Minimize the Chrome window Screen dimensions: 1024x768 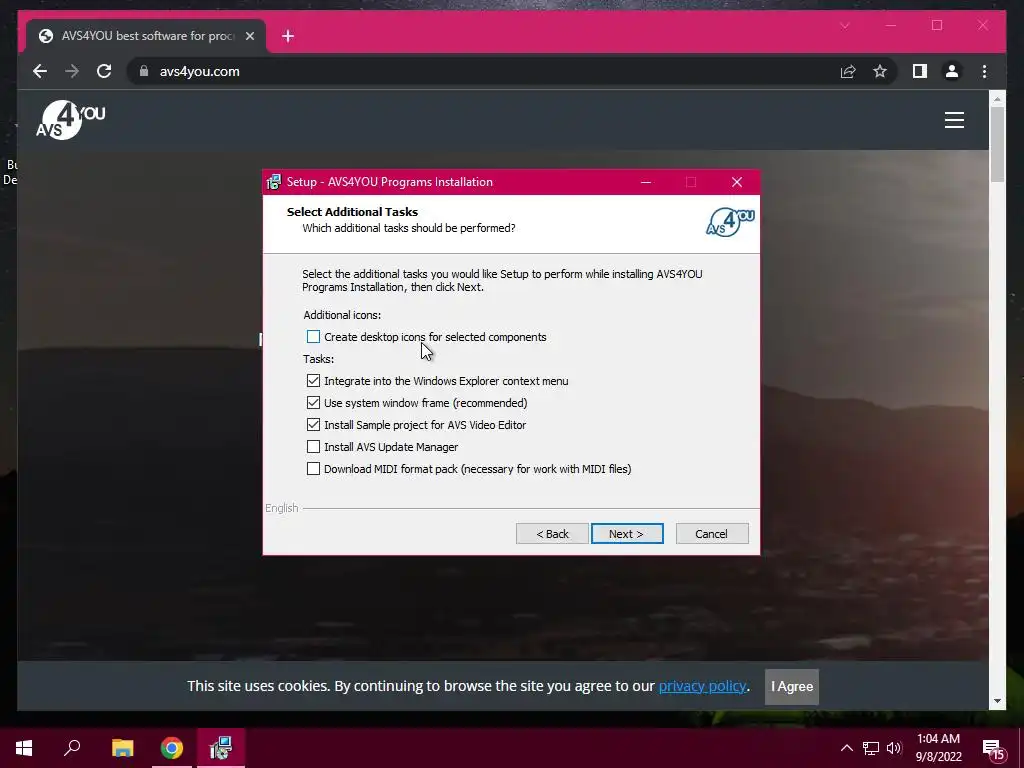(891, 25)
